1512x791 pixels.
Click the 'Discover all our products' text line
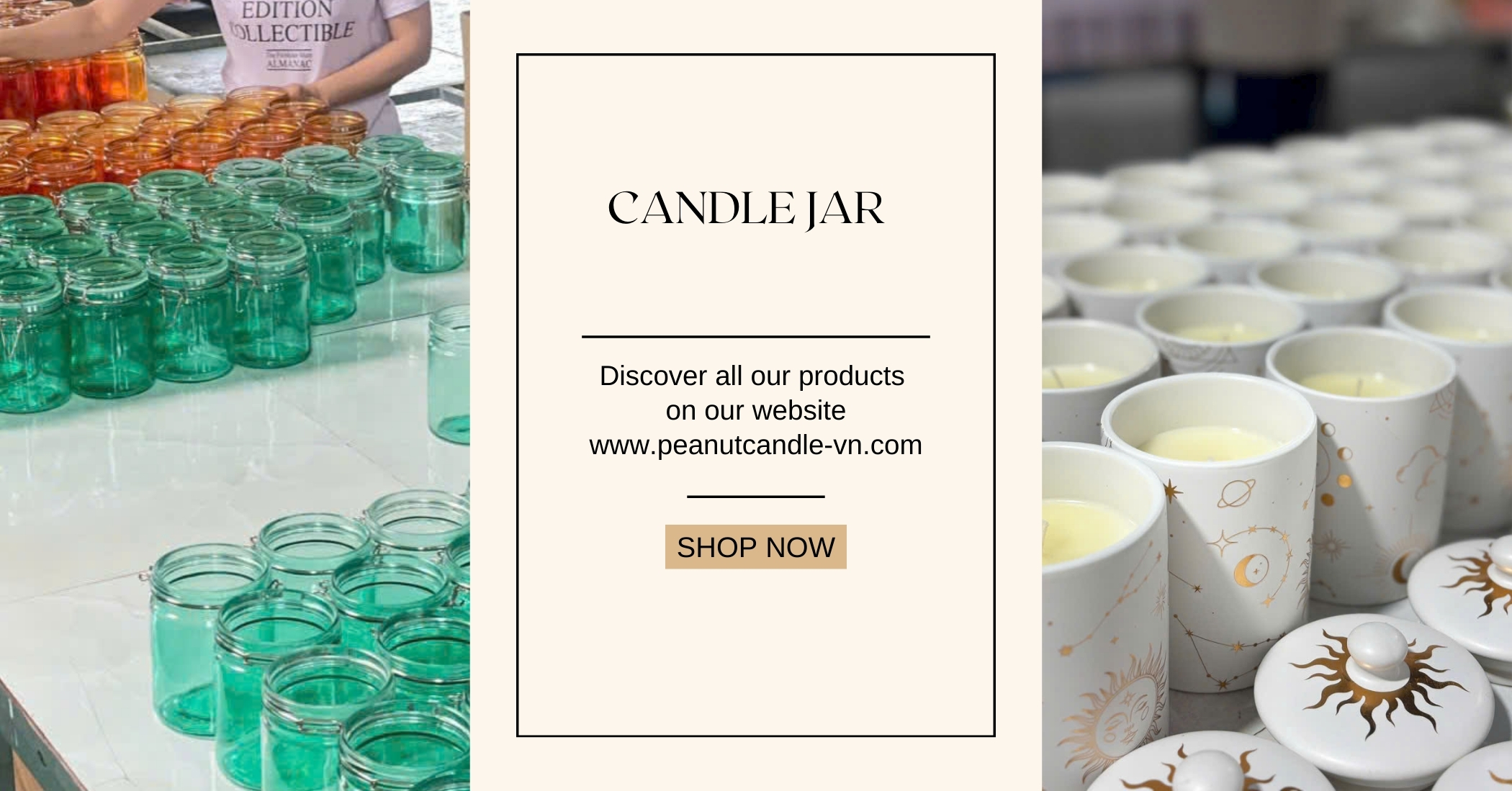(x=752, y=376)
